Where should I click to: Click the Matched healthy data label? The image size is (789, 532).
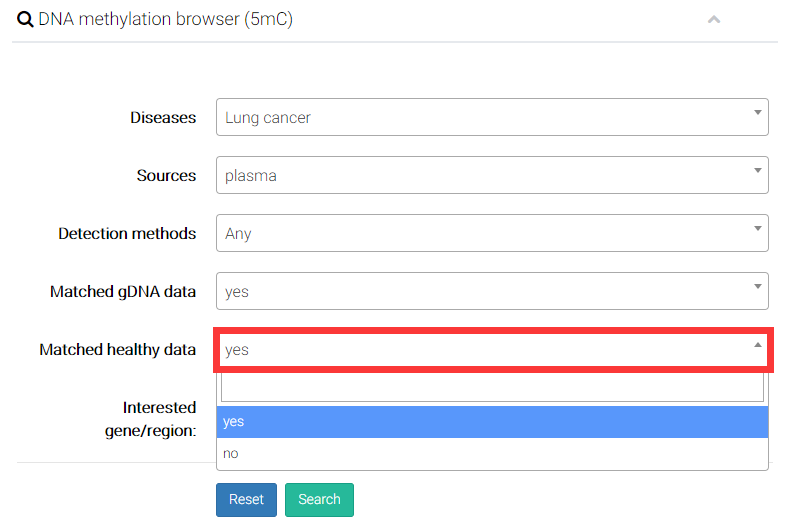[117, 350]
